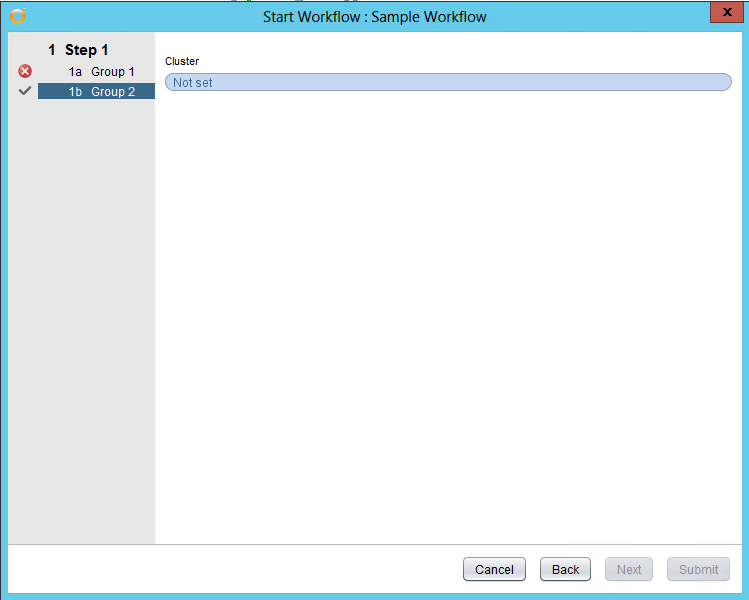
Task: Close the Start Workflow dialog window
Action: [724, 12]
